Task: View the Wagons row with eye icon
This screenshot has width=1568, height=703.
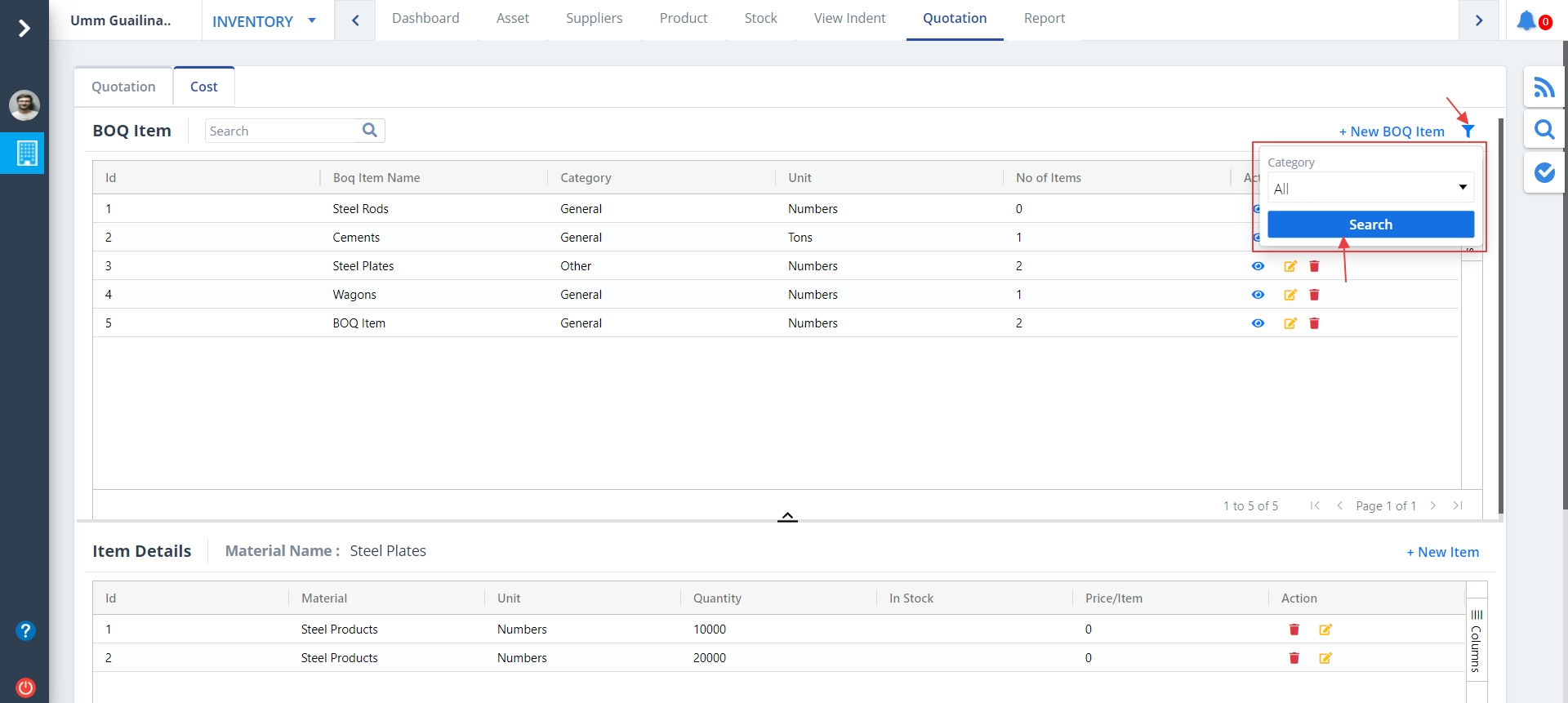Action: pos(1258,295)
